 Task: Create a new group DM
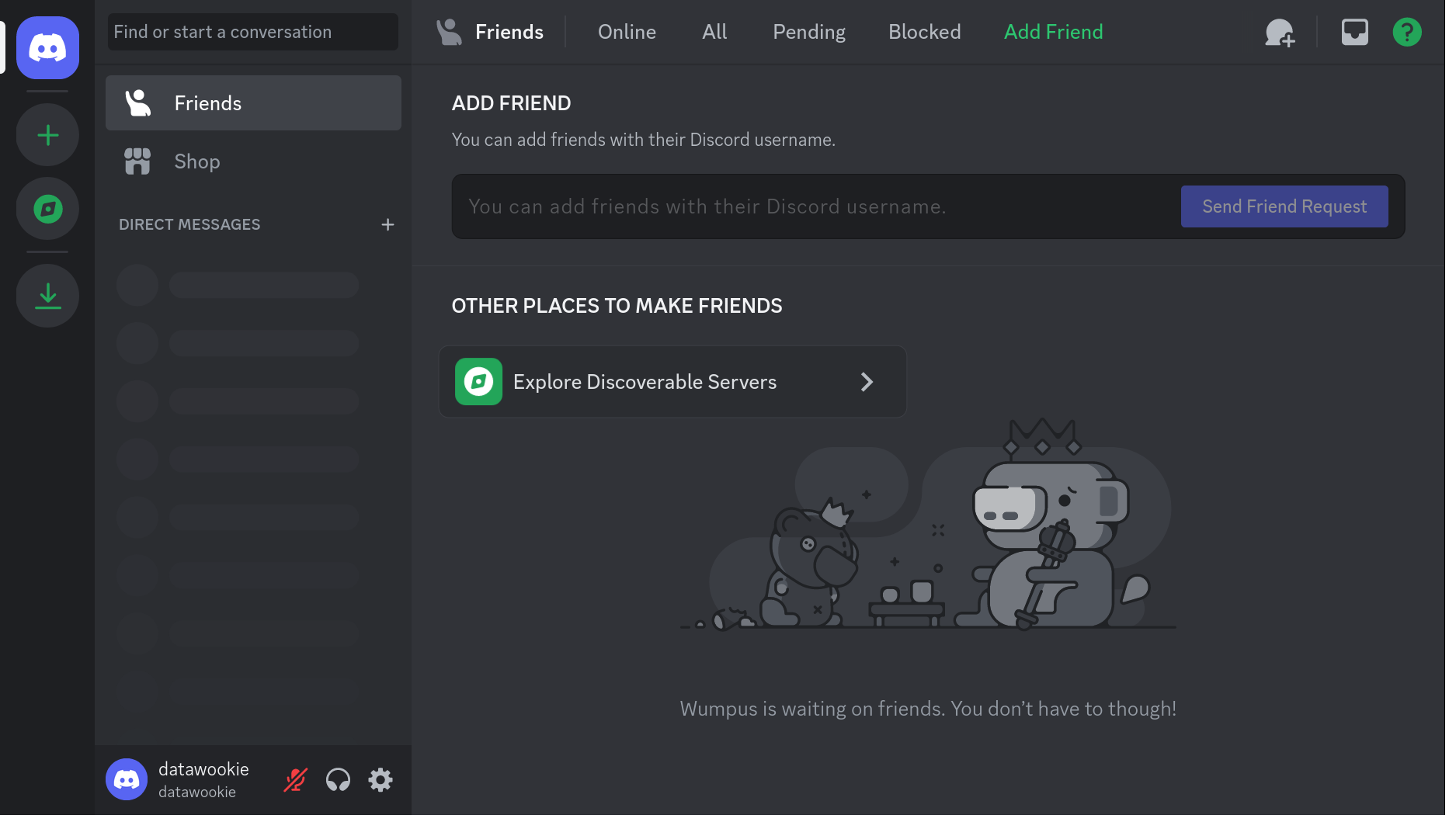pyautogui.click(x=1280, y=32)
